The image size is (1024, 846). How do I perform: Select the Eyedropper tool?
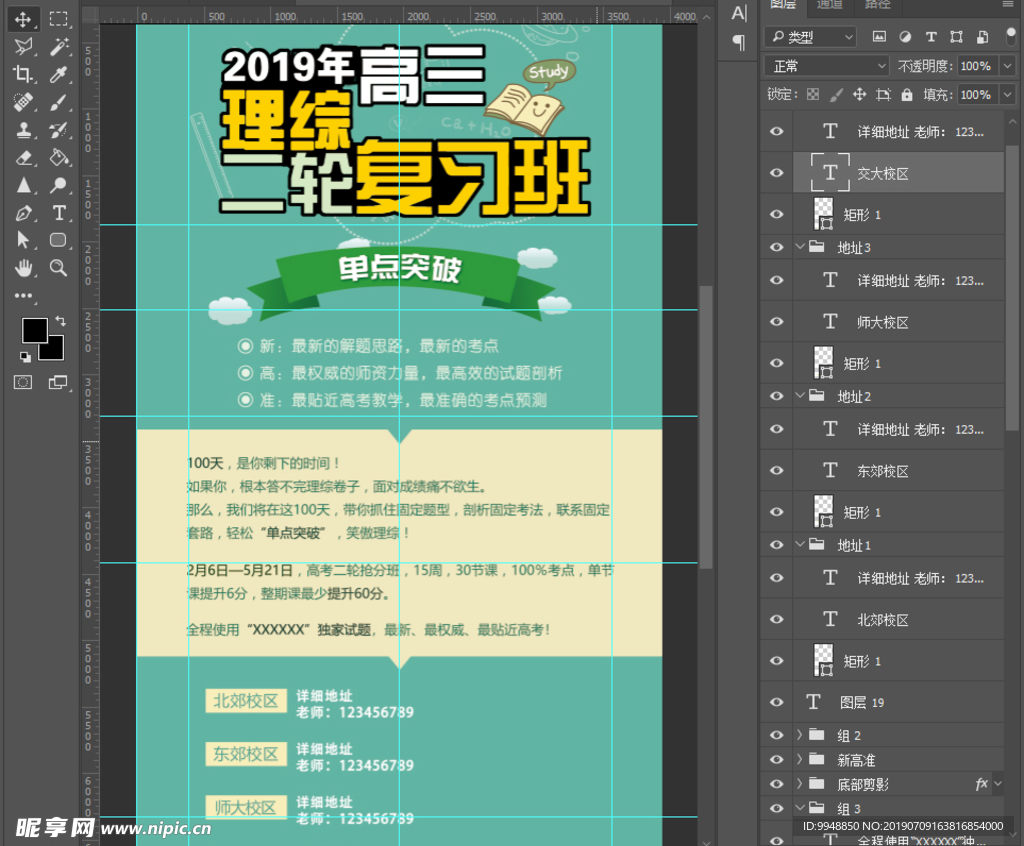click(x=59, y=74)
